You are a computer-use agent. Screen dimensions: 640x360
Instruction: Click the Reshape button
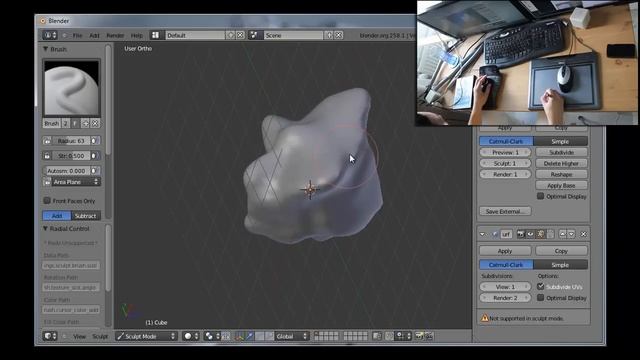[x=562, y=174]
